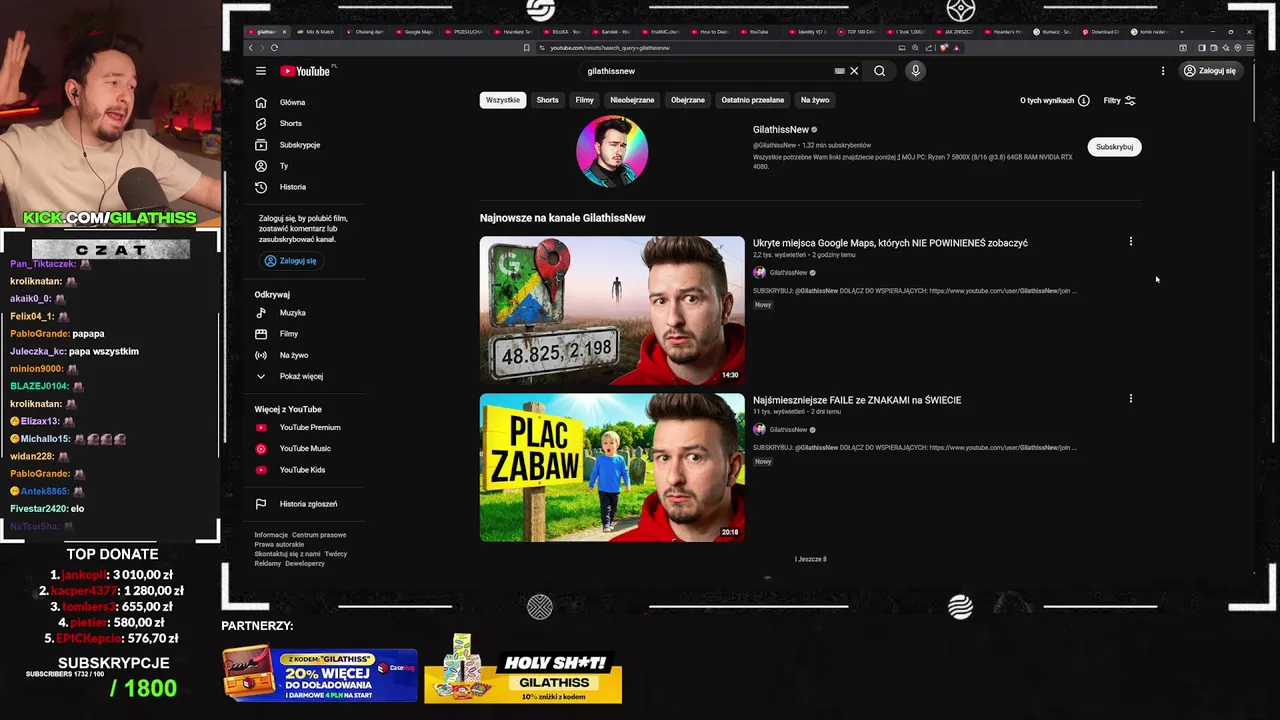The width and height of the screenshot is (1280, 720).
Task: Open options menu for Google Maps video
Action: (1131, 241)
